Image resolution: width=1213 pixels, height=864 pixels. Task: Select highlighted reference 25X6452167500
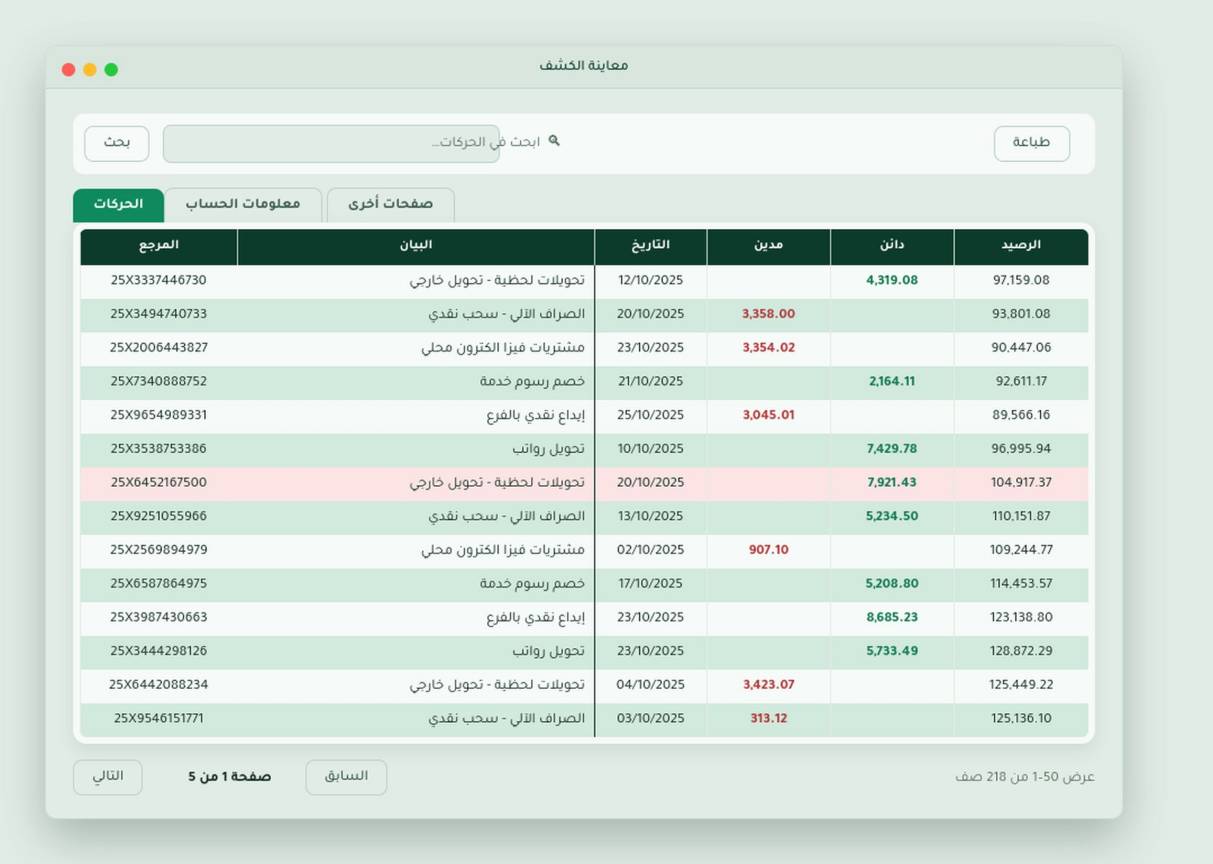click(x=159, y=483)
